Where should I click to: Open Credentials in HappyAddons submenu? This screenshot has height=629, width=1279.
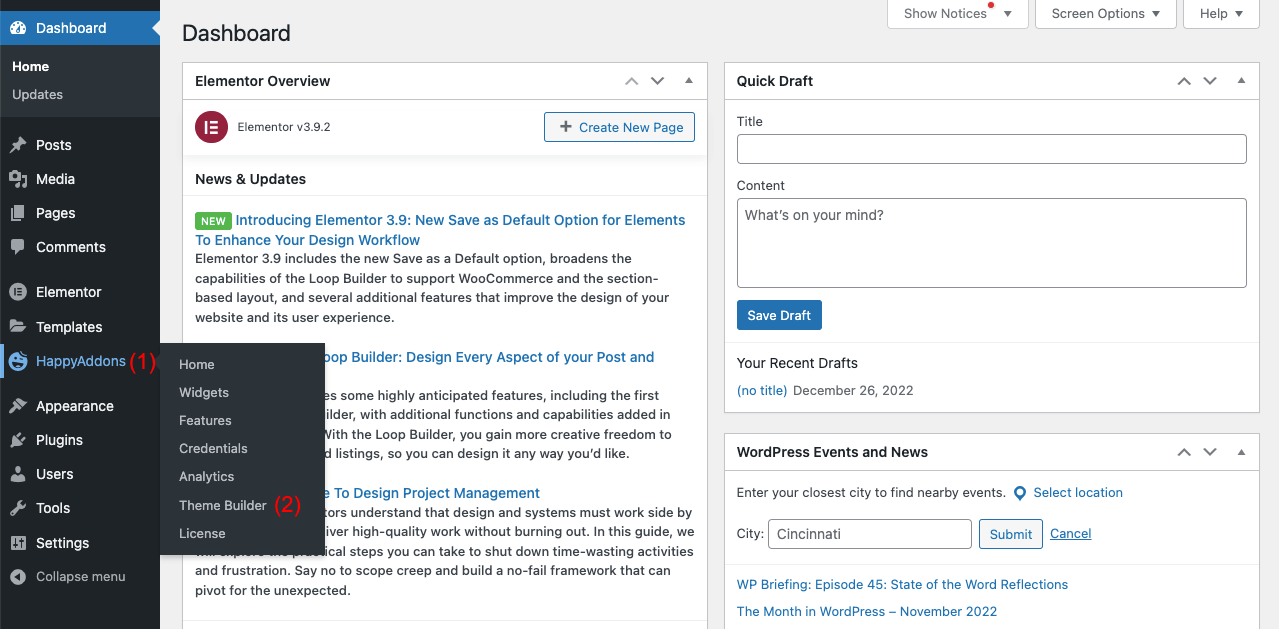(213, 449)
